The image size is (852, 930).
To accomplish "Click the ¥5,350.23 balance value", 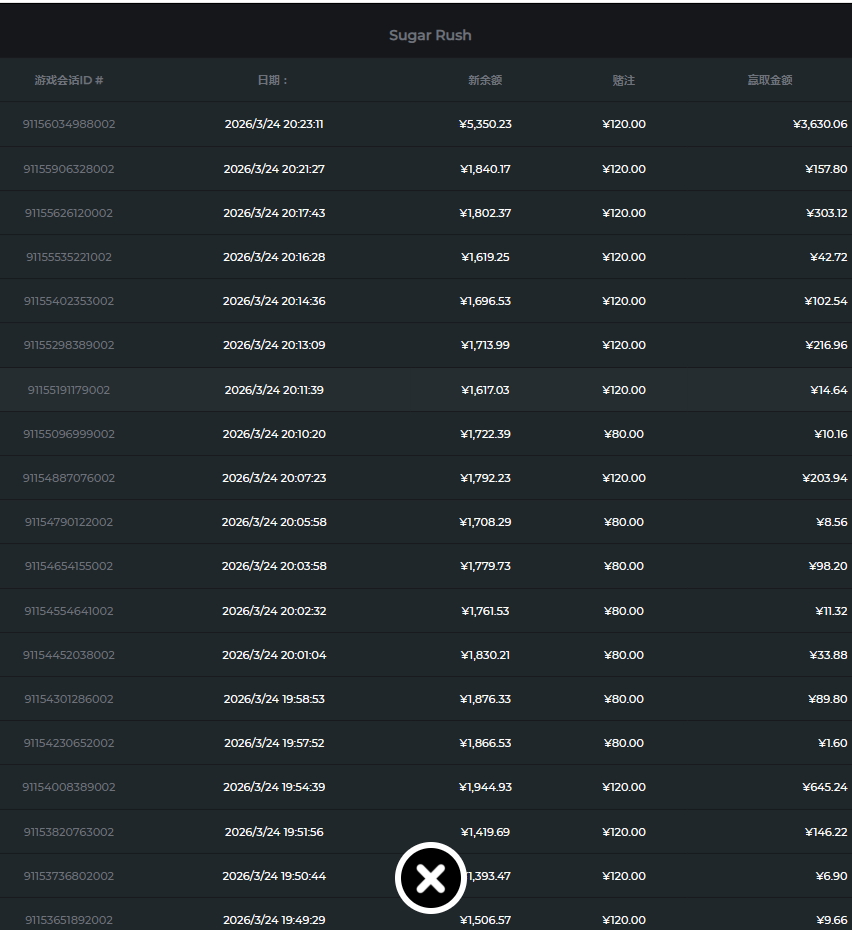I will coord(485,124).
